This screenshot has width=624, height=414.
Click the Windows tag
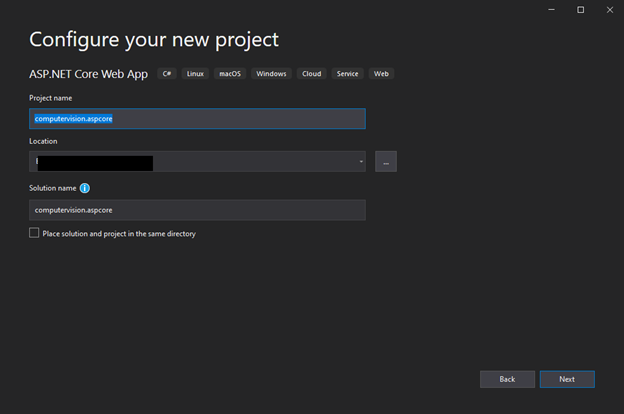tap(271, 74)
